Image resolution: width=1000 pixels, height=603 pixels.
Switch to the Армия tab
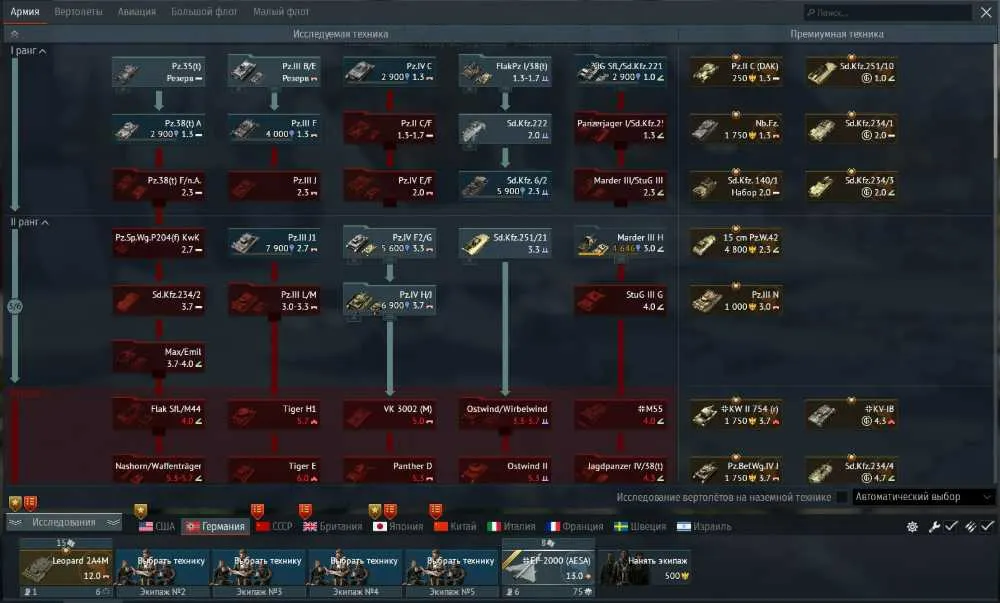pyautogui.click(x=25, y=11)
